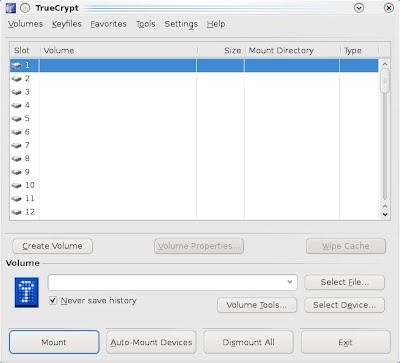Open the Volumes menu
Screen dimensions: 400x363
click(x=25, y=24)
